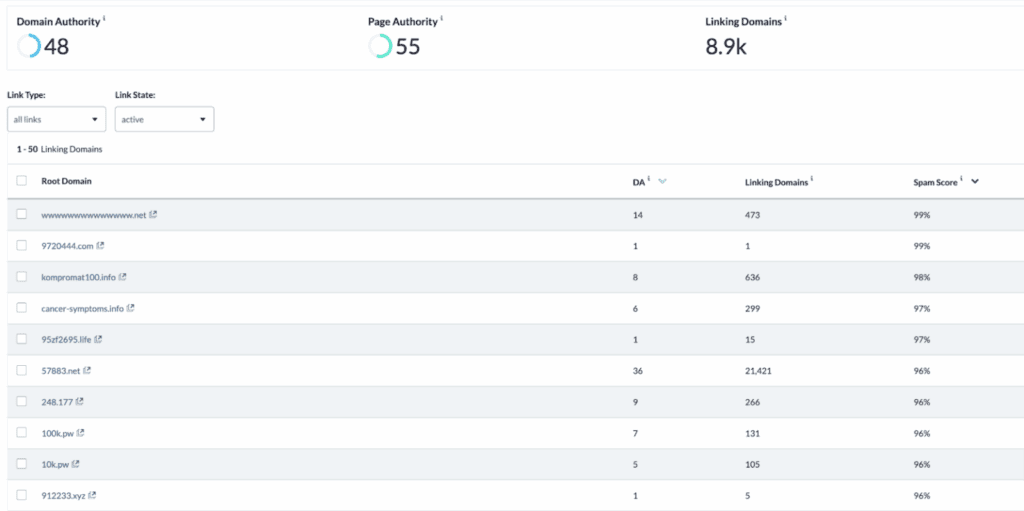Image resolution: width=1024 pixels, height=511 pixels.
Task: Open external link icon for wwwwwwwwwwwwwww.net
Action: point(153,214)
